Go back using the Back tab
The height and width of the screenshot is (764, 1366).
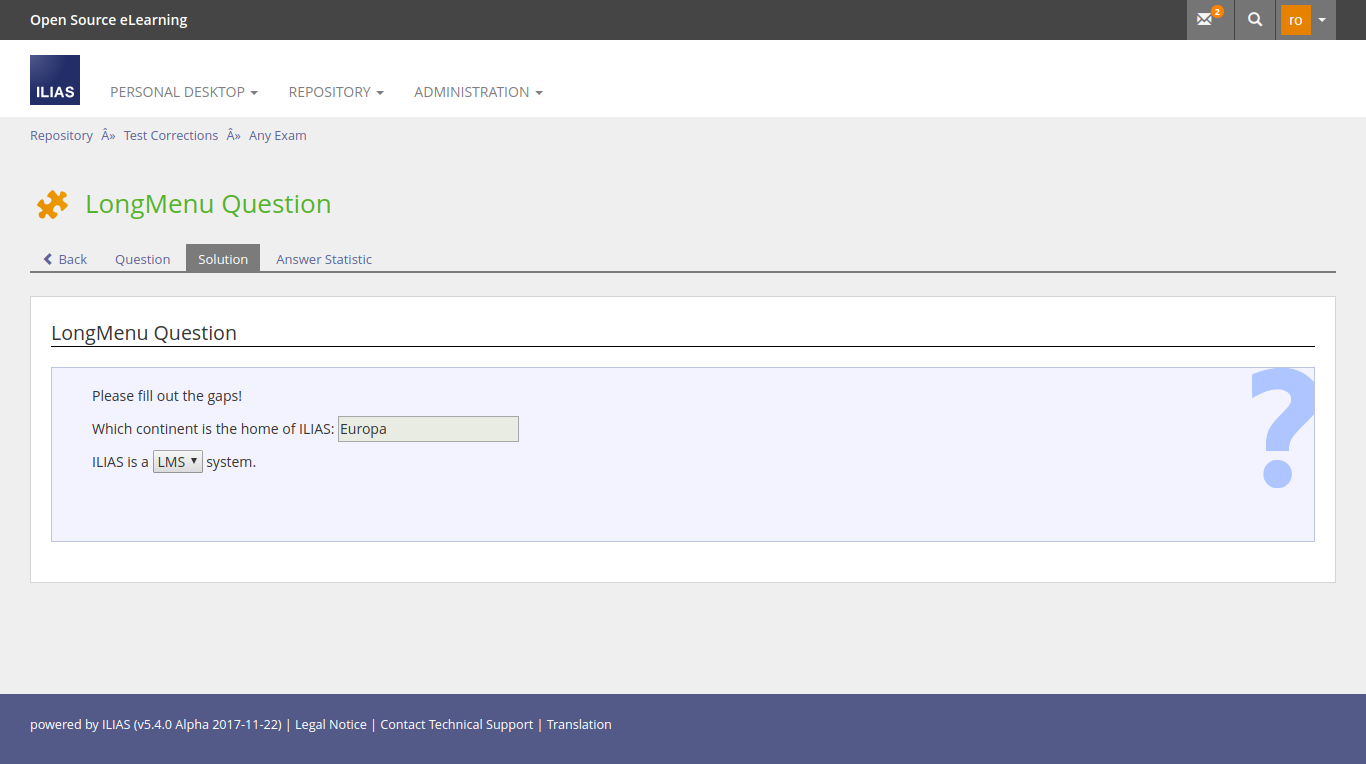pos(65,259)
